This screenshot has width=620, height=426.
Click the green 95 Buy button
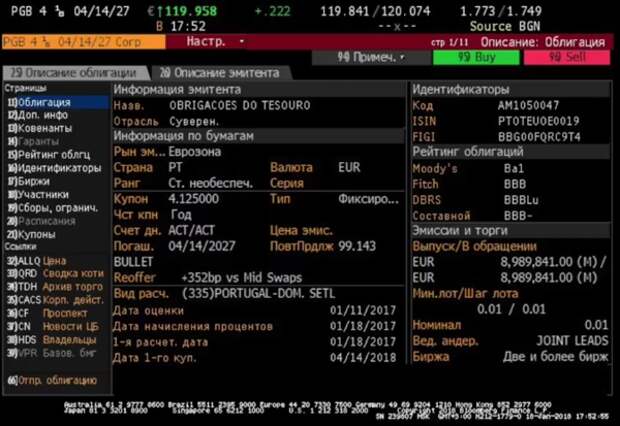476,58
